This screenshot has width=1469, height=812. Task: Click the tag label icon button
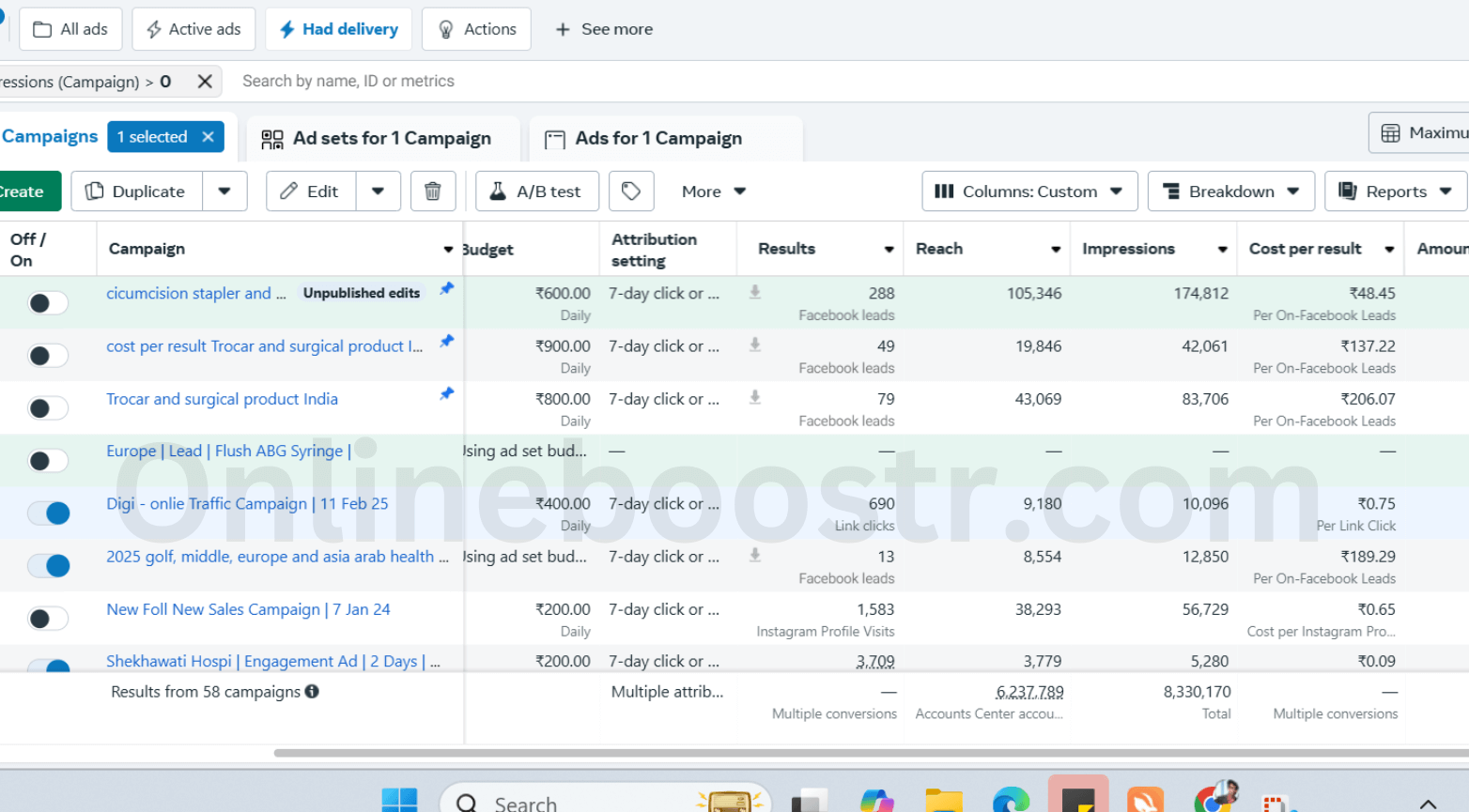click(x=631, y=192)
